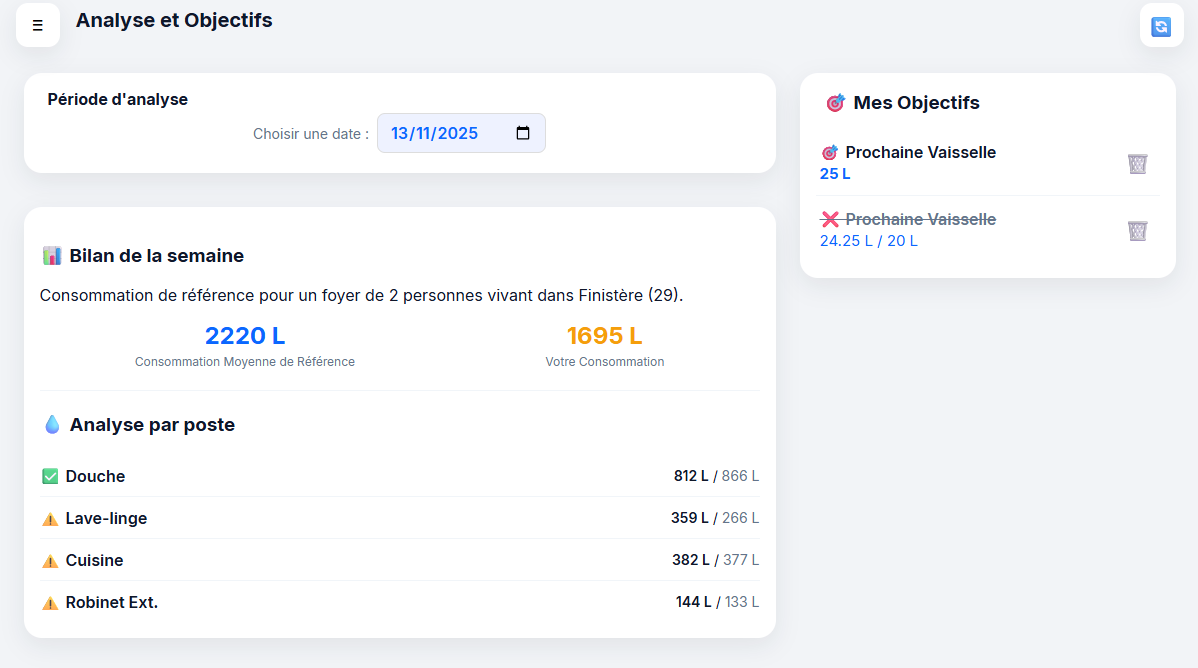The height and width of the screenshot is (668, 1198).
Task: Click the struck-through Prochaine Vaisselle title
Action: pos(920,219)
